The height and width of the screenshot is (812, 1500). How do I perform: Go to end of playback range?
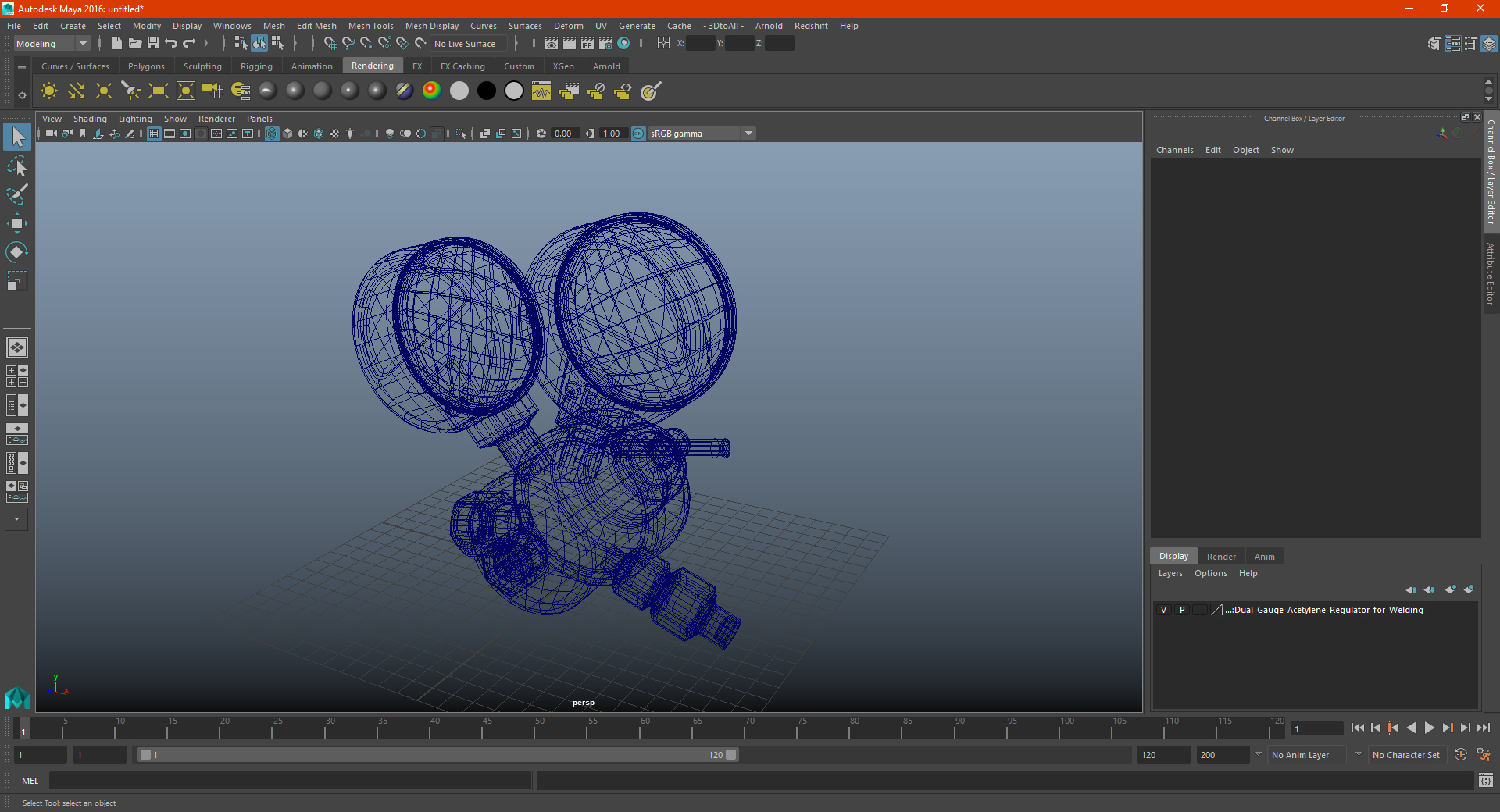[1483, 728]
